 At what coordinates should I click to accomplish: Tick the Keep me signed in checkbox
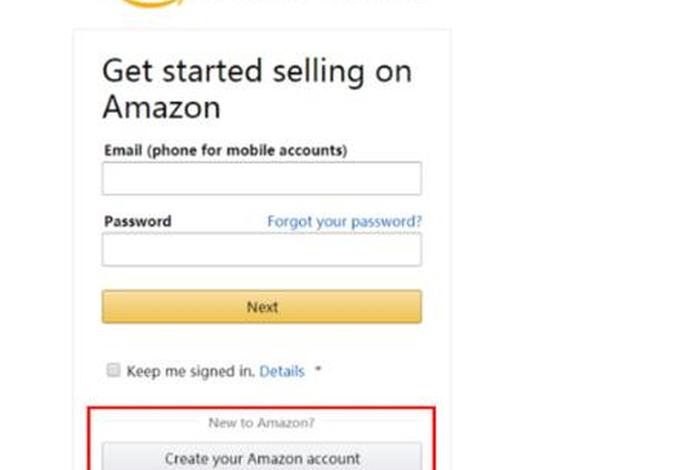pos(113,370)
